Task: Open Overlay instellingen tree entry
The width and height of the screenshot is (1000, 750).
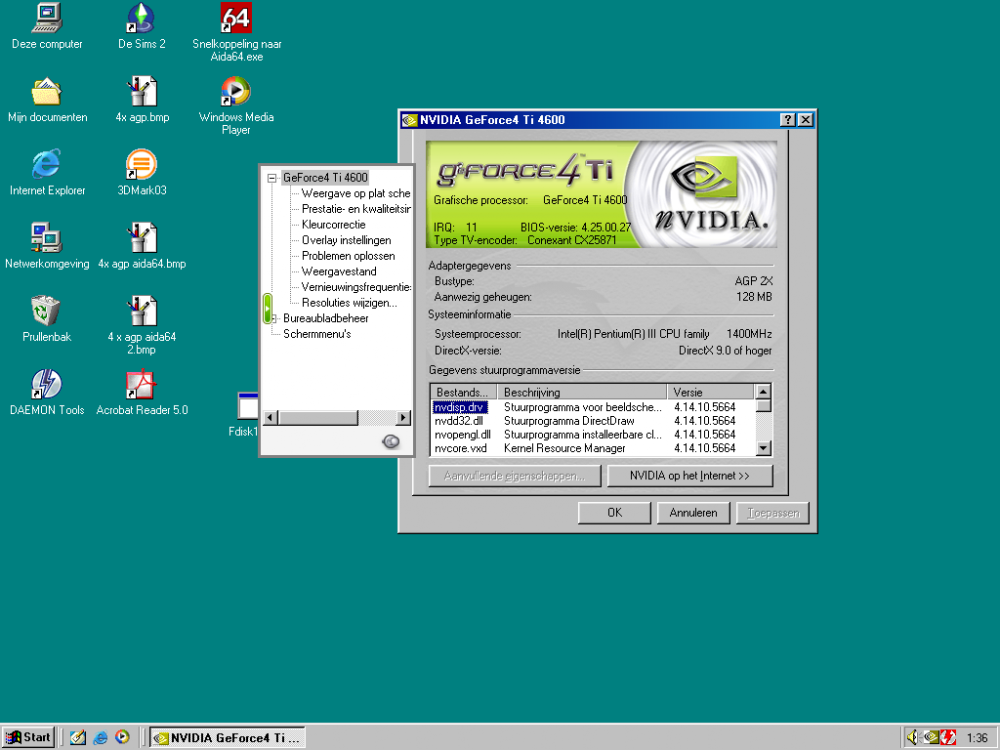Action: 346,240
